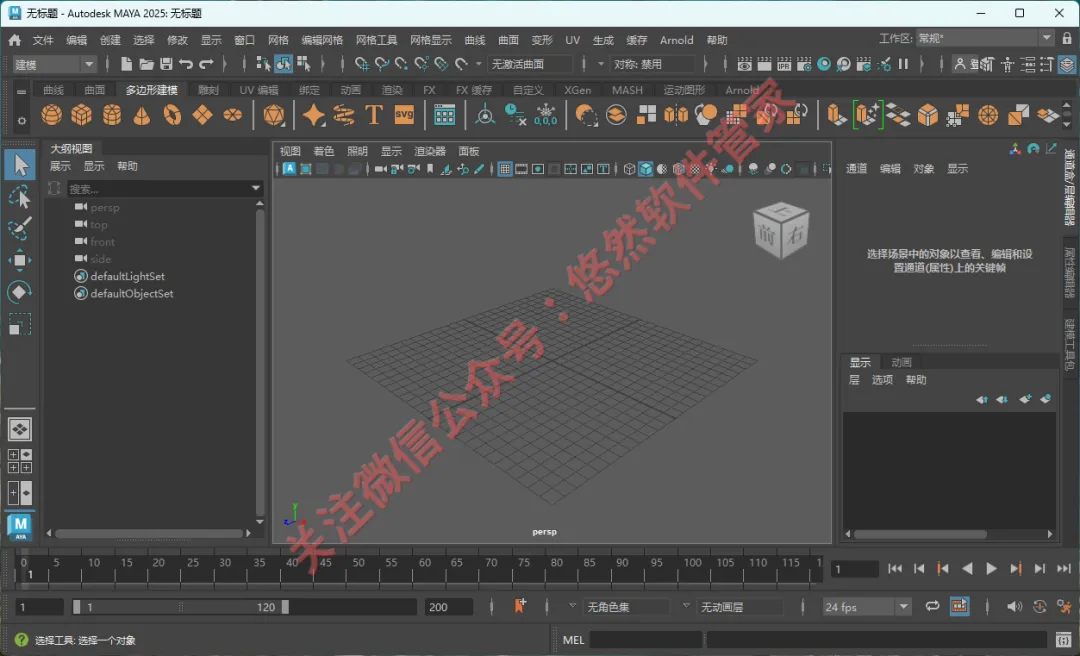Screen dimensions: 1080x656
Task: Open the 通道 channel box menu
Action: [x=856, y=168]
